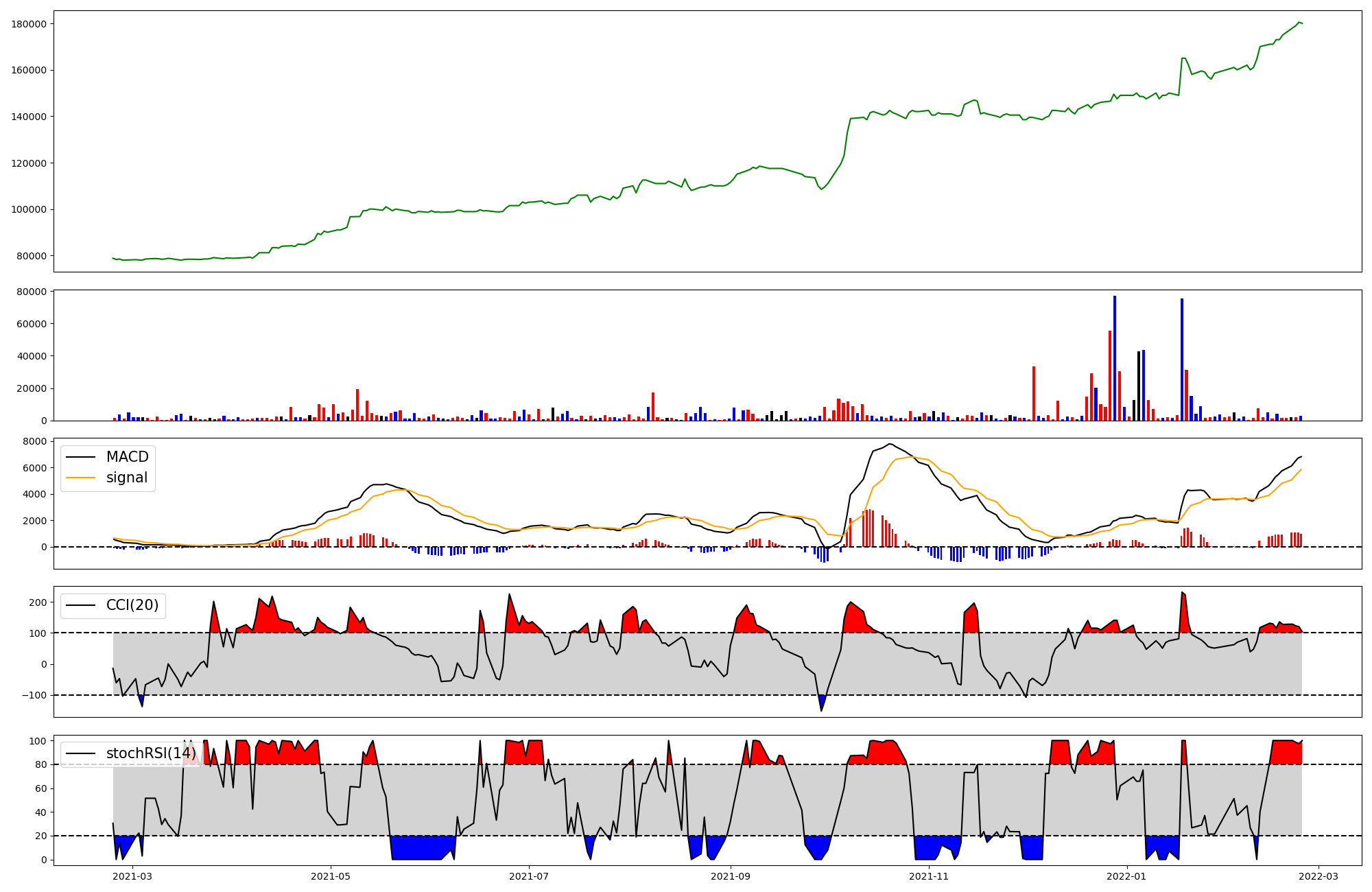1372x892 pixels.
Task: Click the tallest blue volume bar
Action: [x=1115, y=357]
